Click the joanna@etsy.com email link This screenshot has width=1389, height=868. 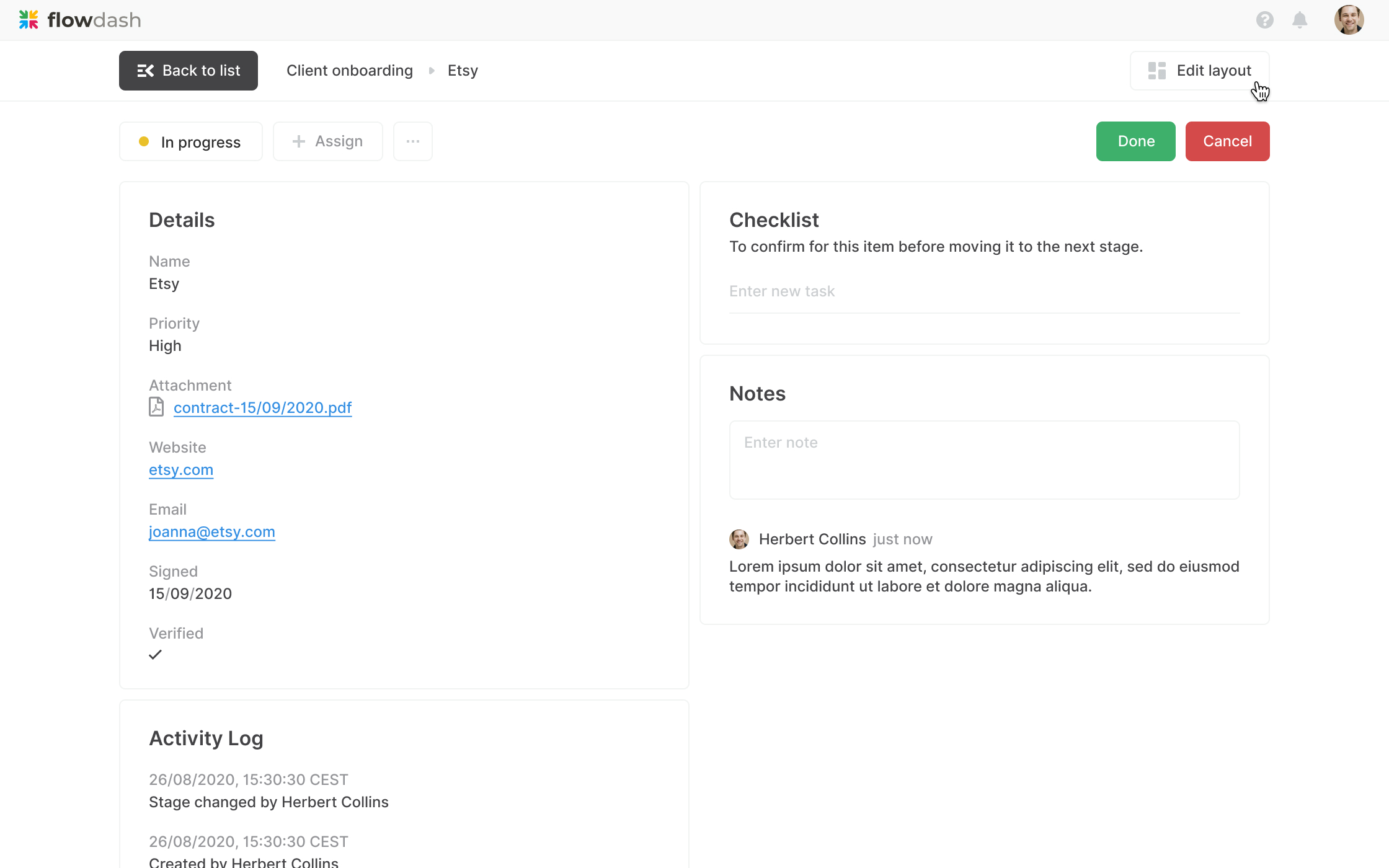[x=212, y=532]
